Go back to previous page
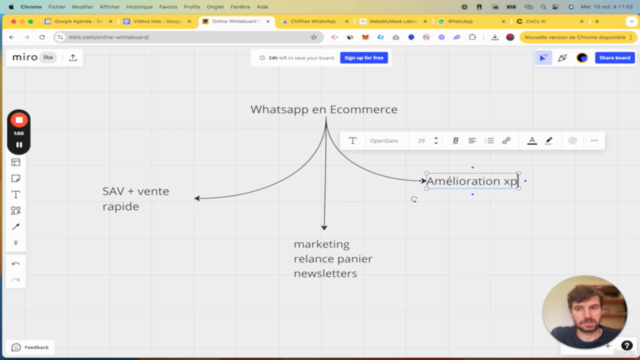Screen dimensions: 640x360 (11, 37)
